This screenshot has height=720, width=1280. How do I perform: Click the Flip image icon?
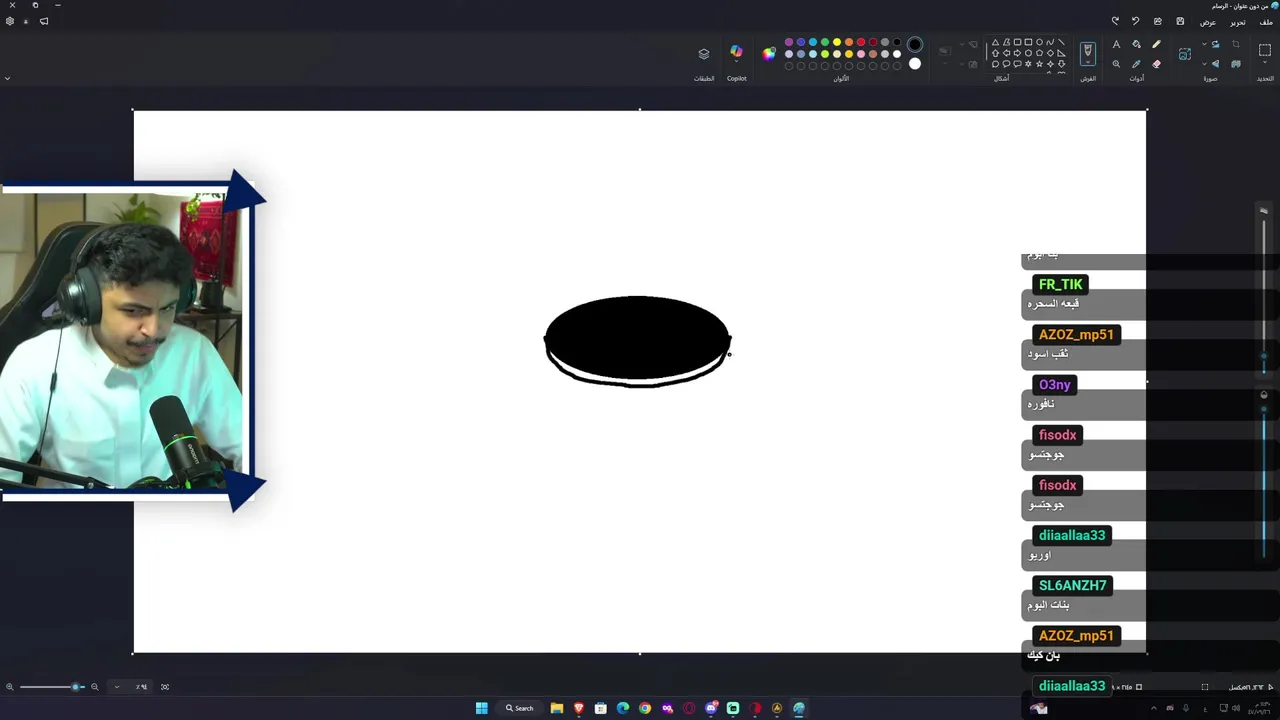point(1215,64)
